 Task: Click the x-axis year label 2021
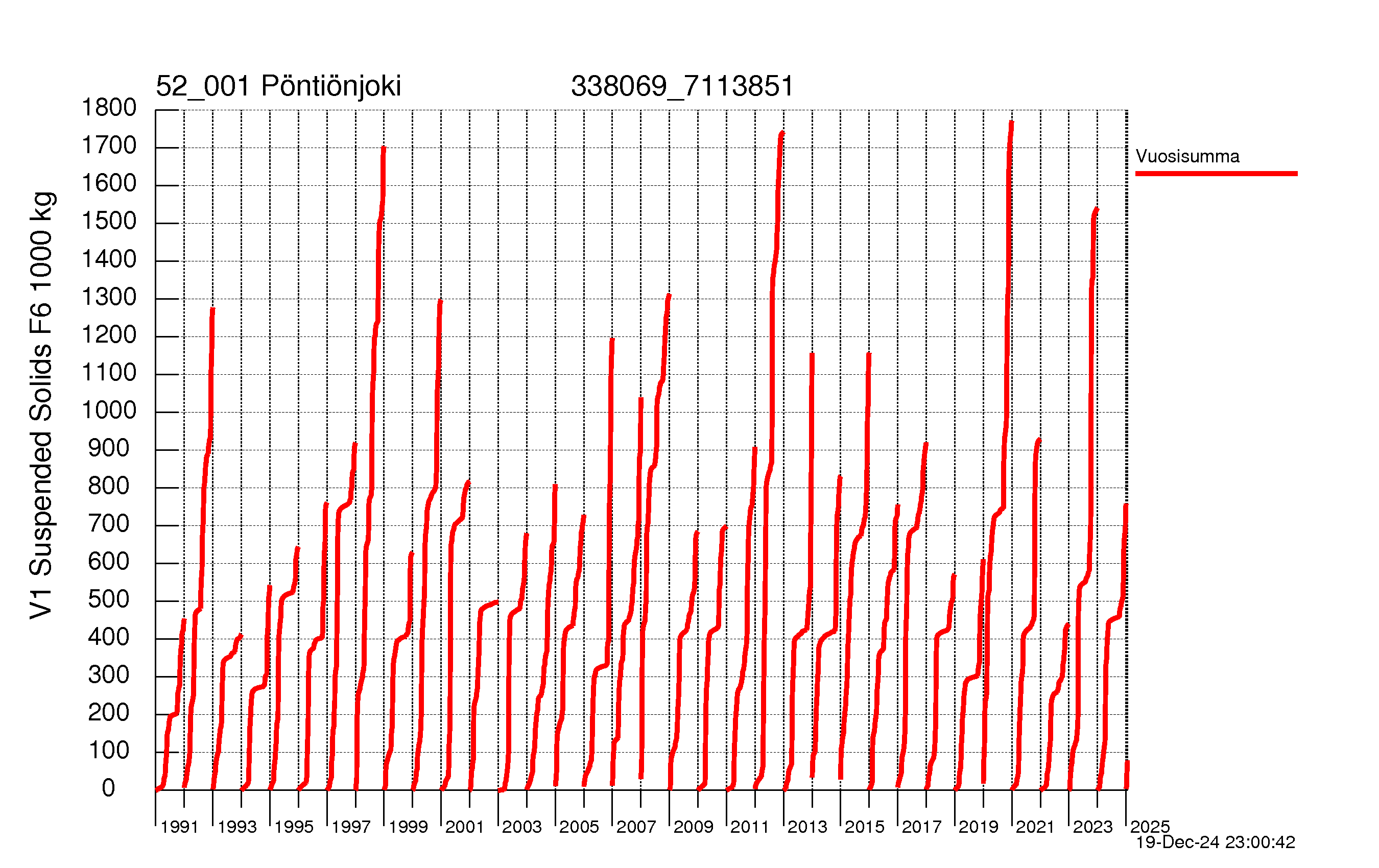tap(1035, 827)
